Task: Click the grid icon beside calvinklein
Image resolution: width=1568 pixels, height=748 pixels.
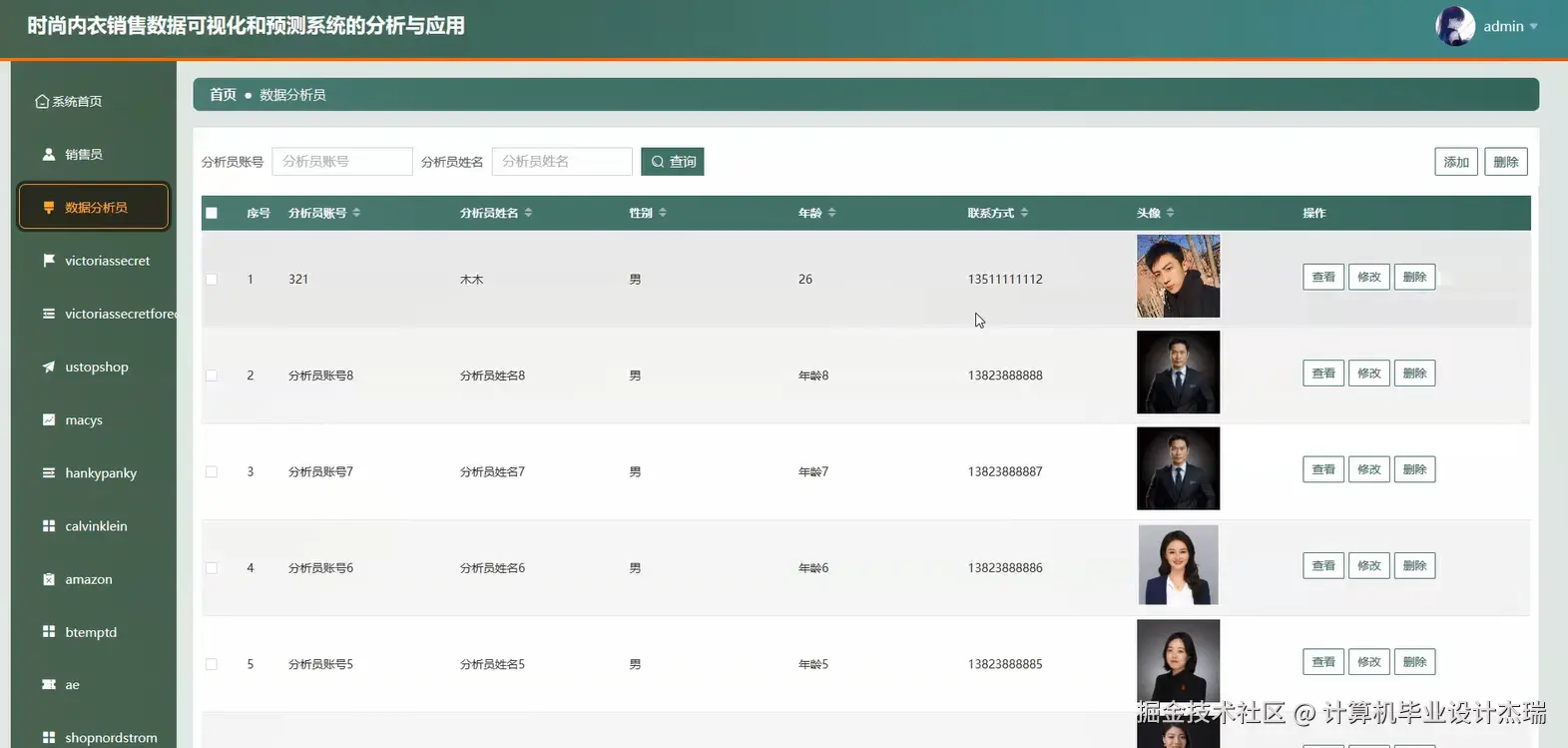Action: click(48, 525)
